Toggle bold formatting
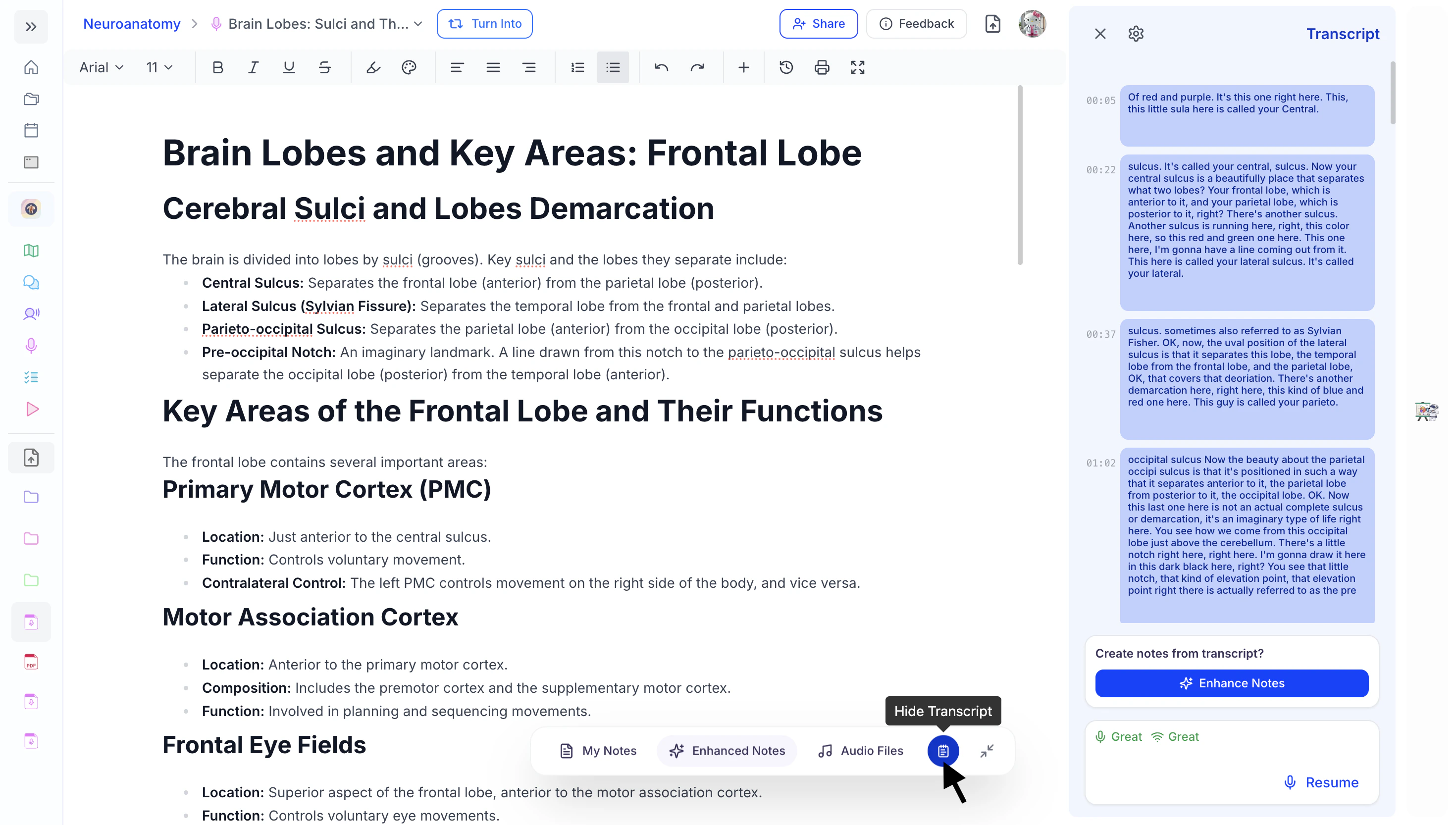Screen dimensions: 1456x825 [x=217, y=67]
